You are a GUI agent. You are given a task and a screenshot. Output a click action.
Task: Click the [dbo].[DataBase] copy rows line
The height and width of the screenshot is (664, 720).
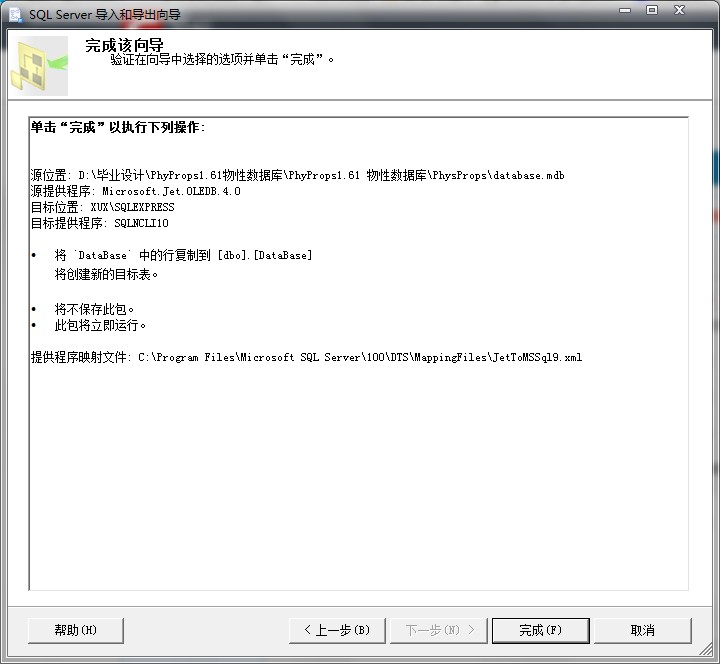tap(183, 256)
